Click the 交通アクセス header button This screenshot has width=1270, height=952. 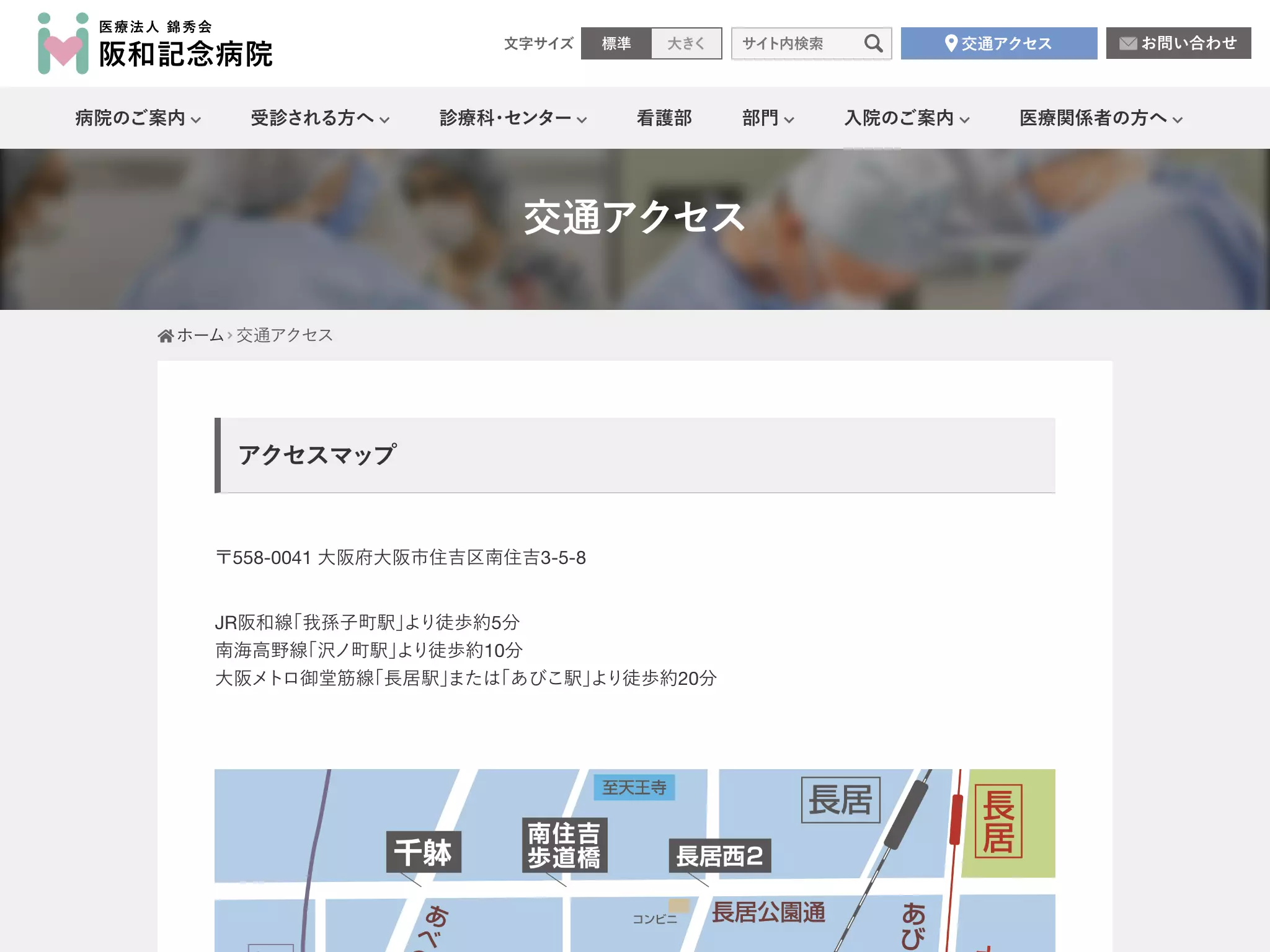tap(999, 43)
